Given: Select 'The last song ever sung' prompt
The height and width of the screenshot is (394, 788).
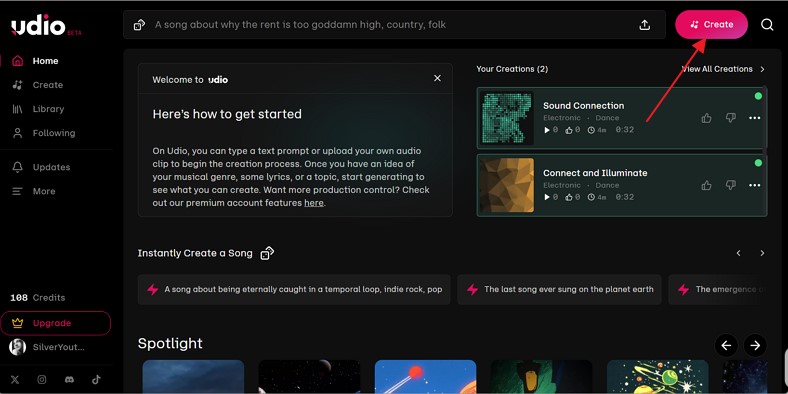Looking at the screenshot, I should (x=559, y=289).
